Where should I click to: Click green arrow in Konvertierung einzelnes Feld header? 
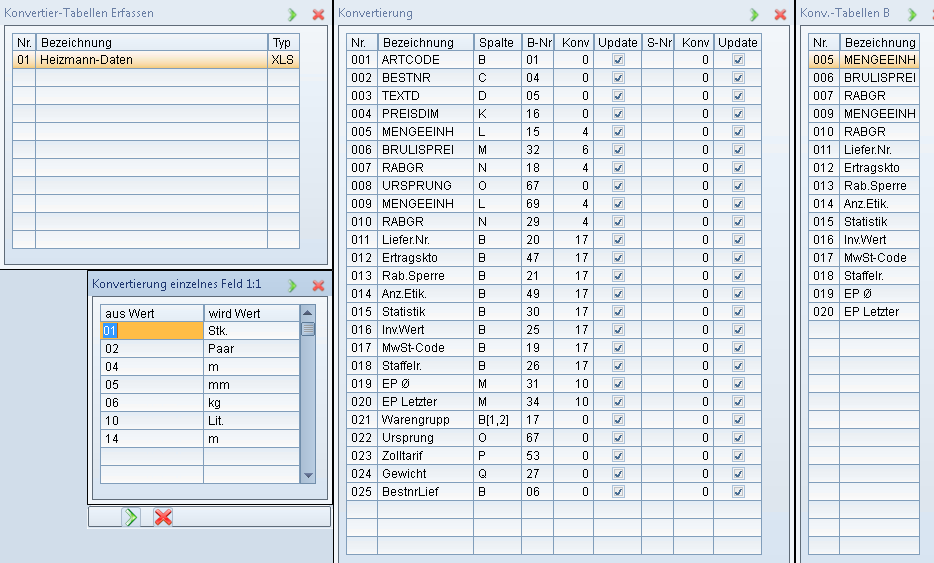click(x=293, y=285)
